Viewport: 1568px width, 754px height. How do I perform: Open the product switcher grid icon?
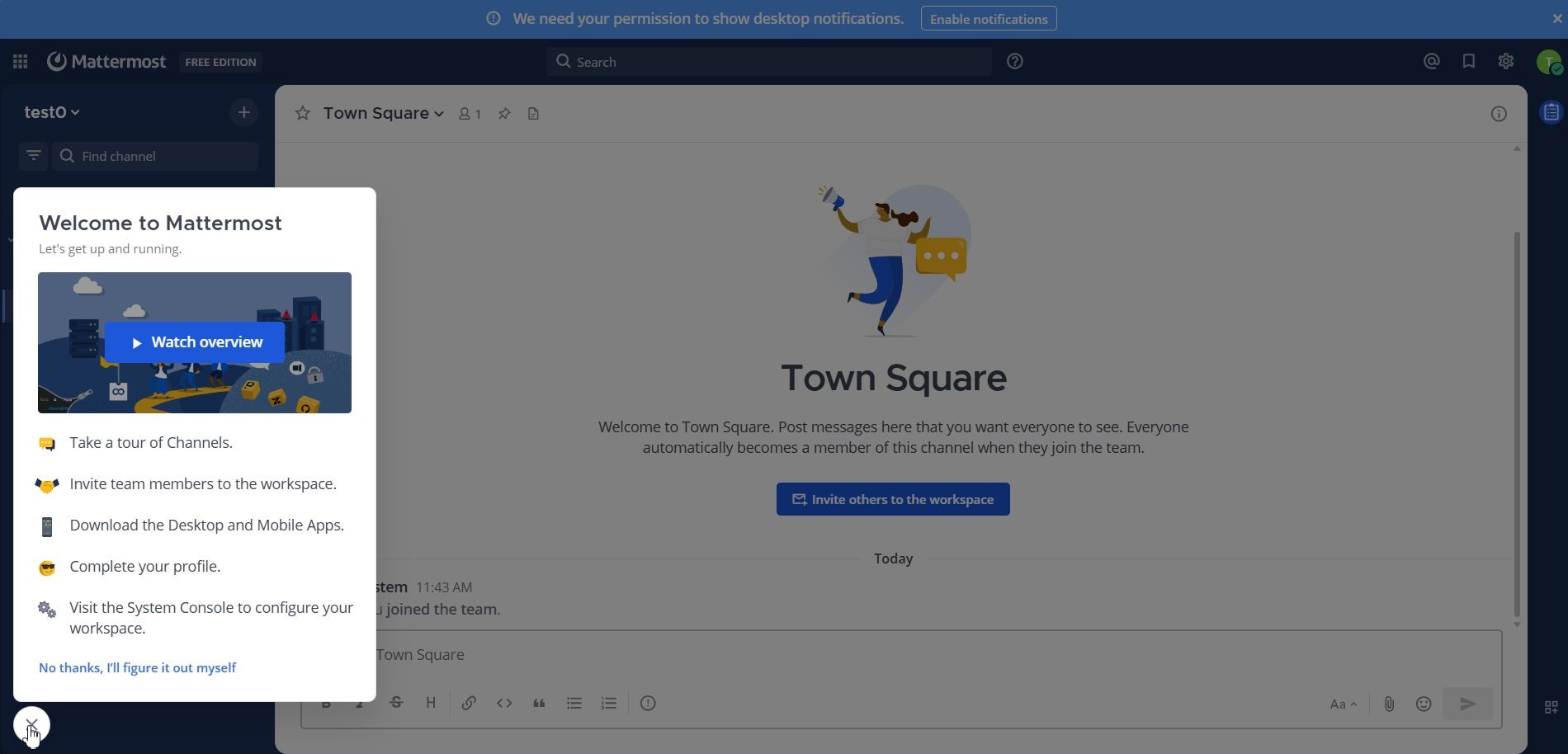[x=20, y=61]
